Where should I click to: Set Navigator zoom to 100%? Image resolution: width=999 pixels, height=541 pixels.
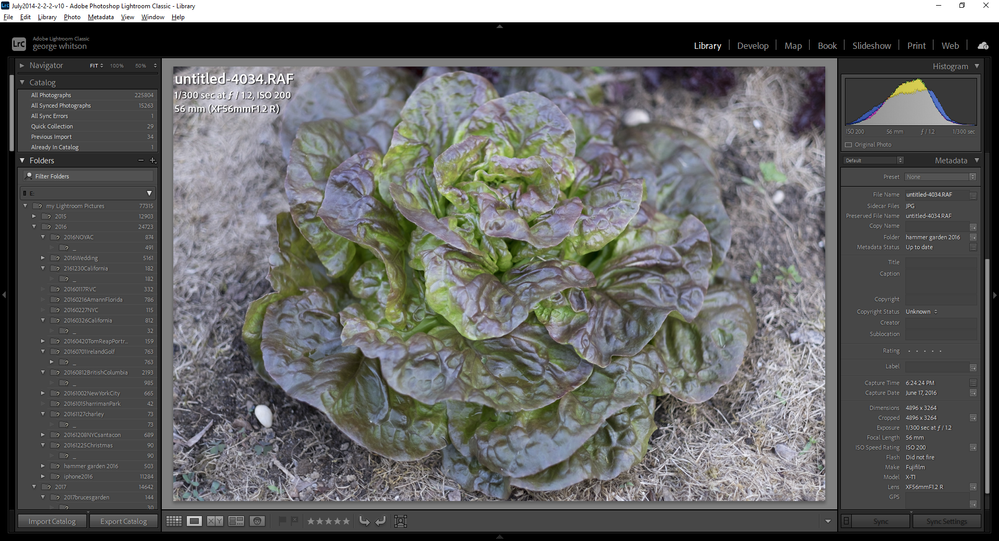pyautogui.click(x=117, y=66)
